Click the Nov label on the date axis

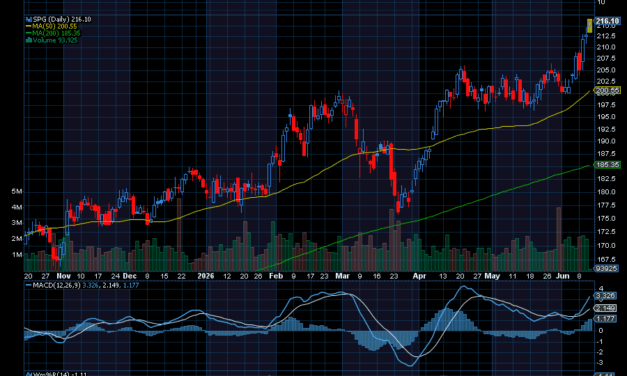pos(64,276)
